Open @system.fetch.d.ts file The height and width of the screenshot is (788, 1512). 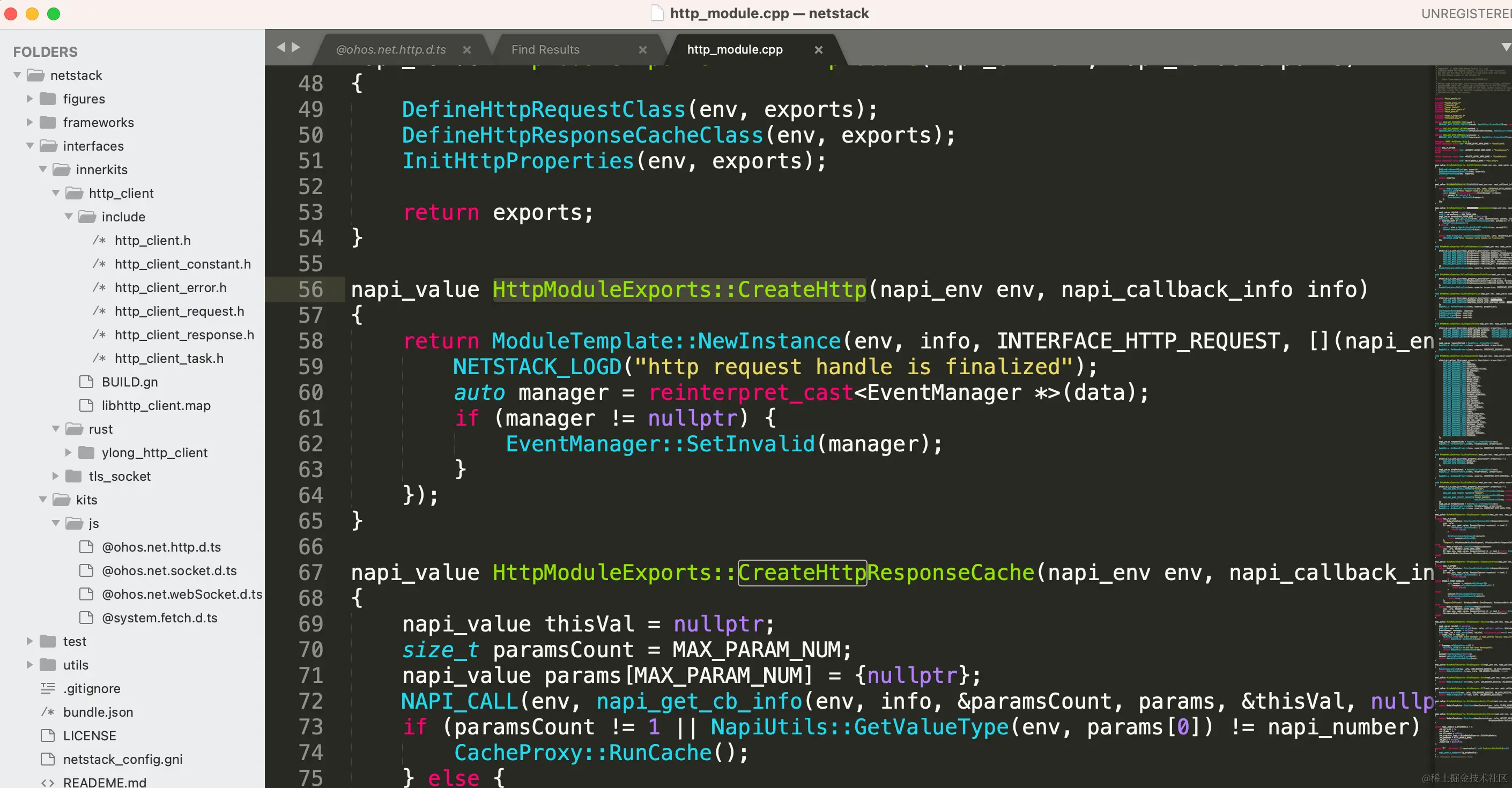[x=160, y=617]
